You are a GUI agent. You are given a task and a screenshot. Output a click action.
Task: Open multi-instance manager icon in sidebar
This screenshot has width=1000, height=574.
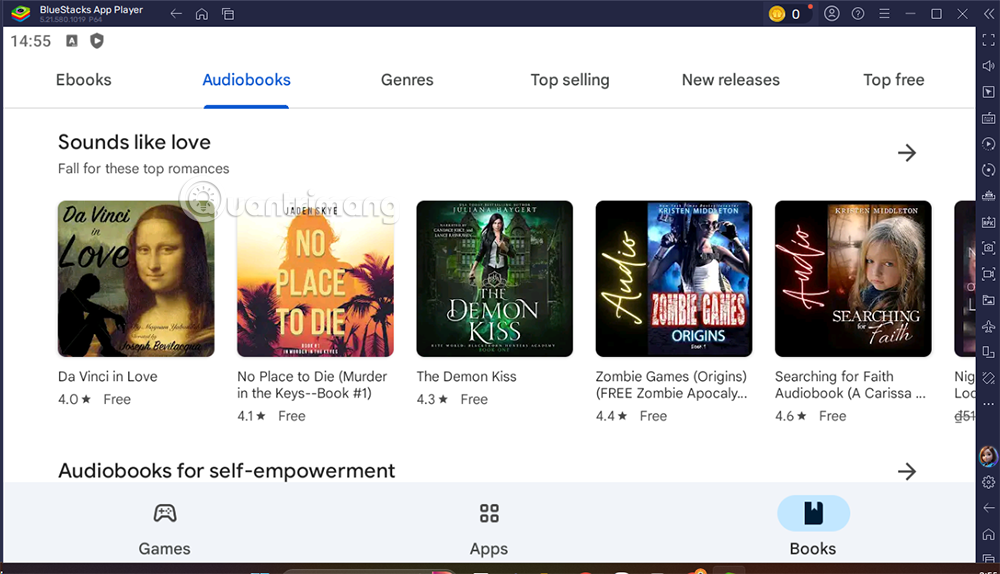[x=989, y=352]
